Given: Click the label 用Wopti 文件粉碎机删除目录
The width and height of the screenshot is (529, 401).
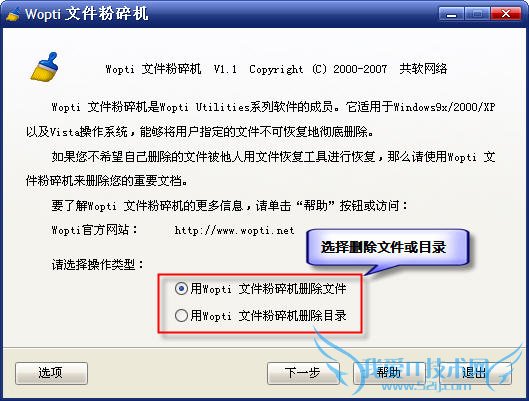Looking at the screenshot, I should (268, 316).
